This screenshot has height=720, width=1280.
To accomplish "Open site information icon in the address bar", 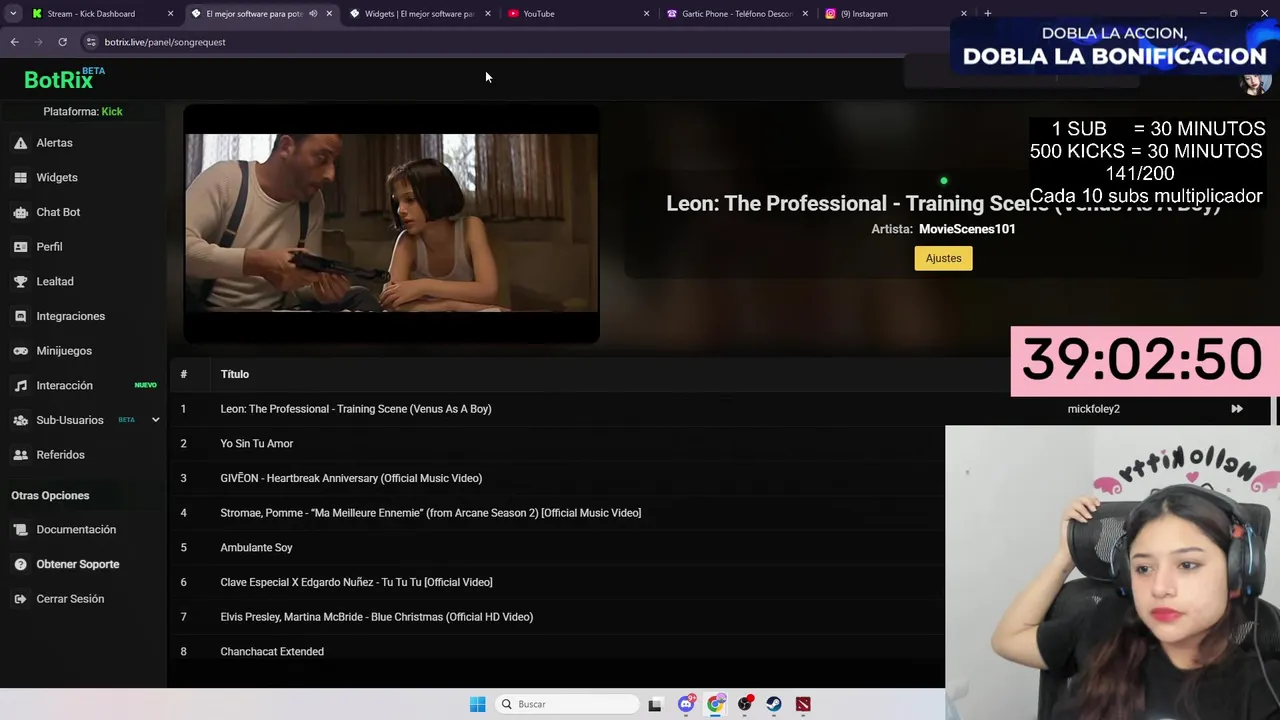I will 91,42.
